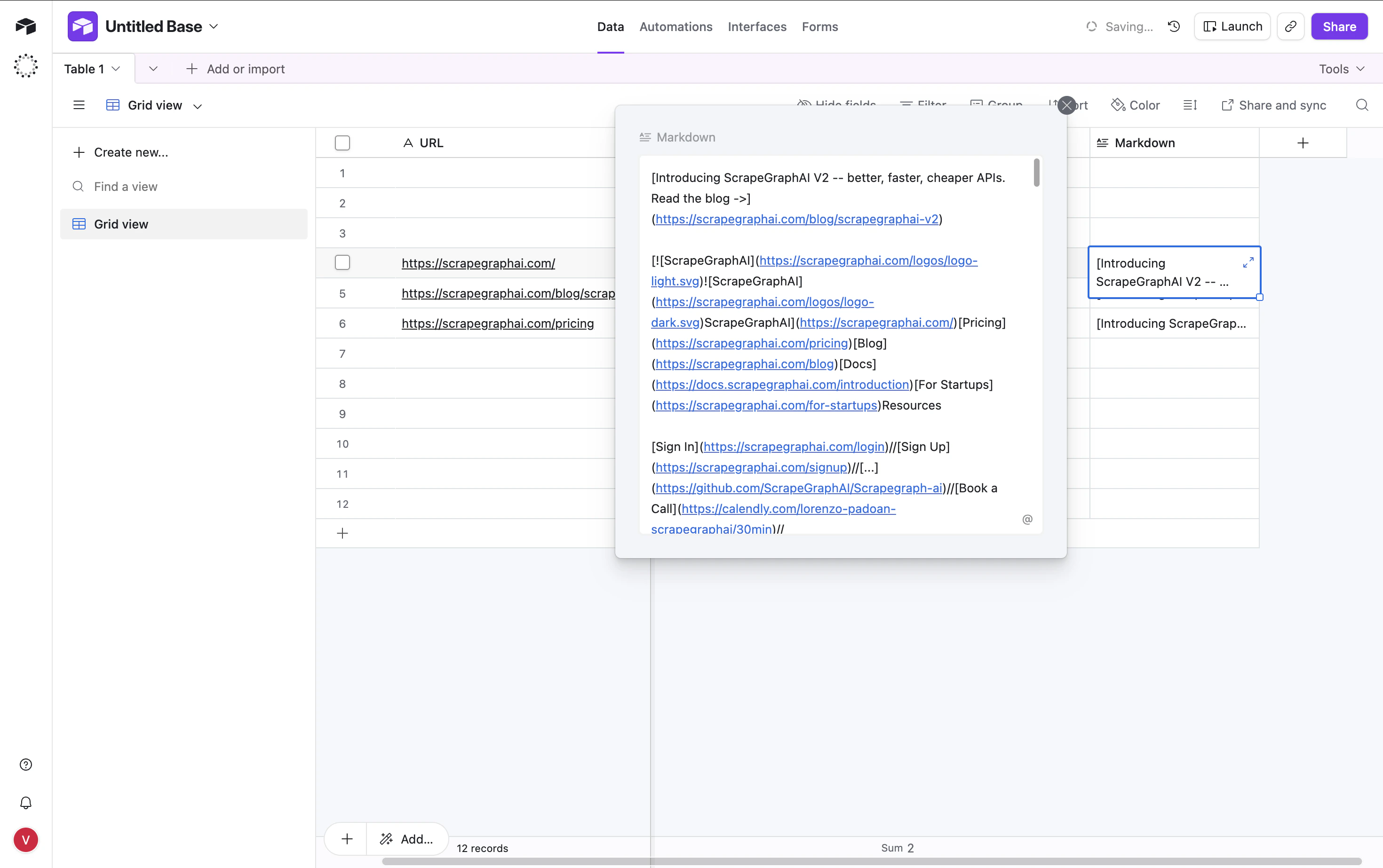Click the @ mention icon in popup
1383x868 pixels.
pyautogui.click(x=1027, y=519)
